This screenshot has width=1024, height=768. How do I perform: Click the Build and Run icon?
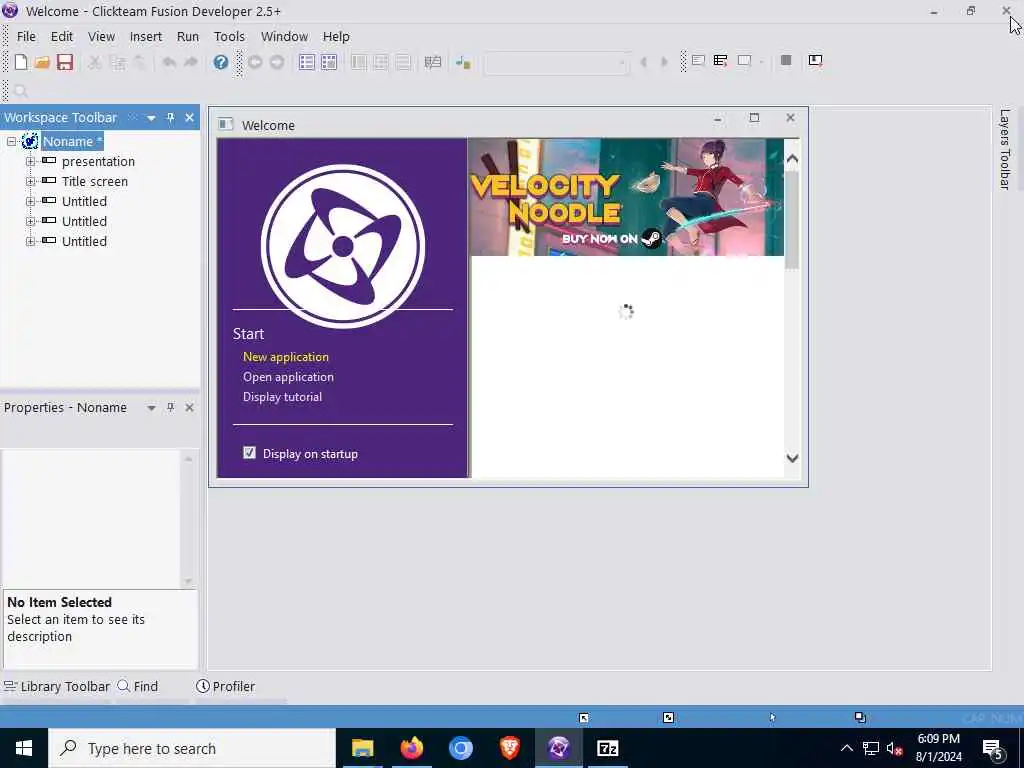tap(815, 60)
